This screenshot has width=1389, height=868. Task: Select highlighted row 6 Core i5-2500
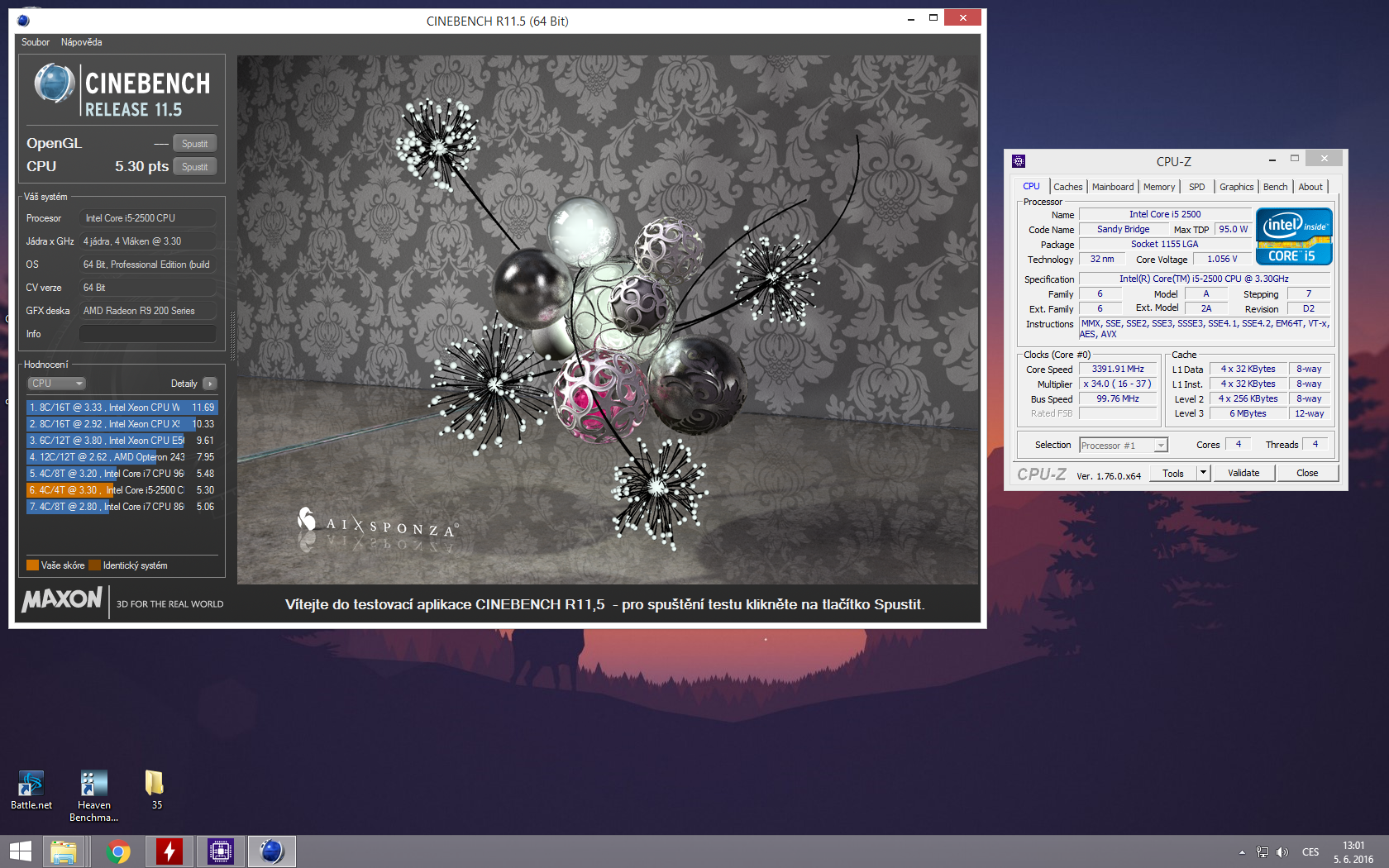122,490
